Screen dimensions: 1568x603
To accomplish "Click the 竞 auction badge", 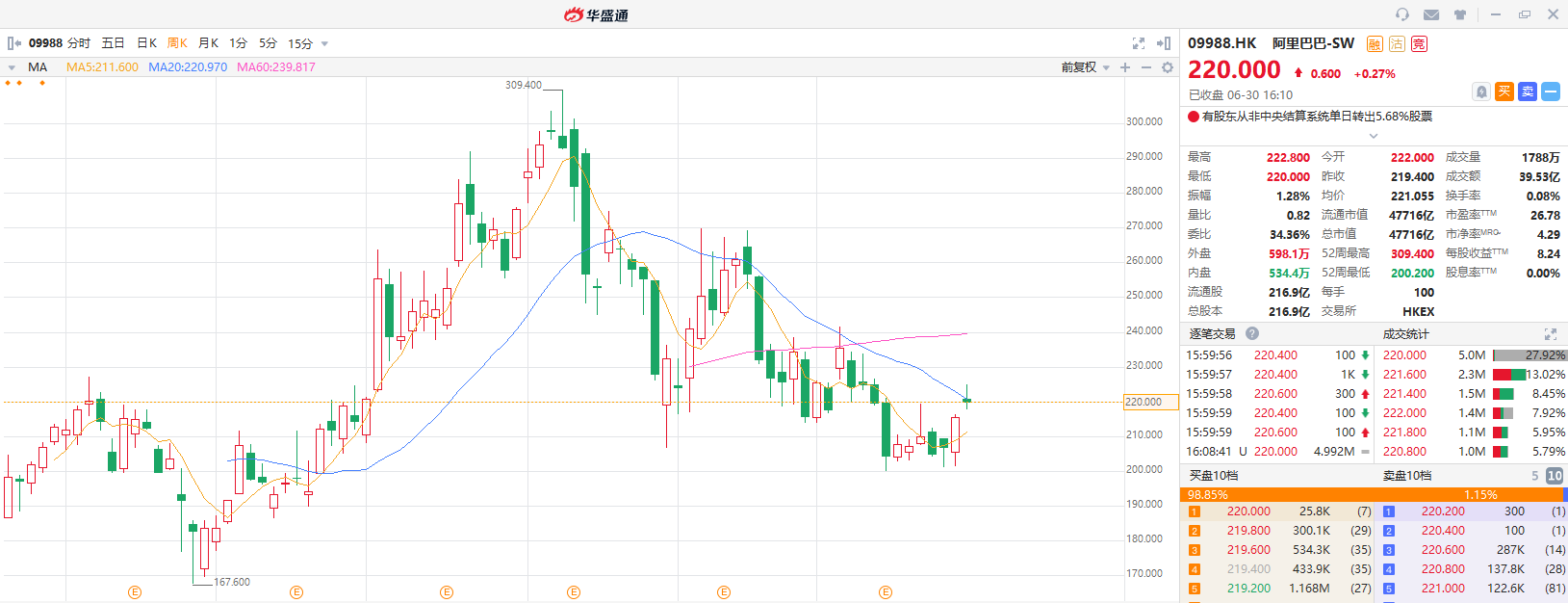I will (x=1420, y=43).
